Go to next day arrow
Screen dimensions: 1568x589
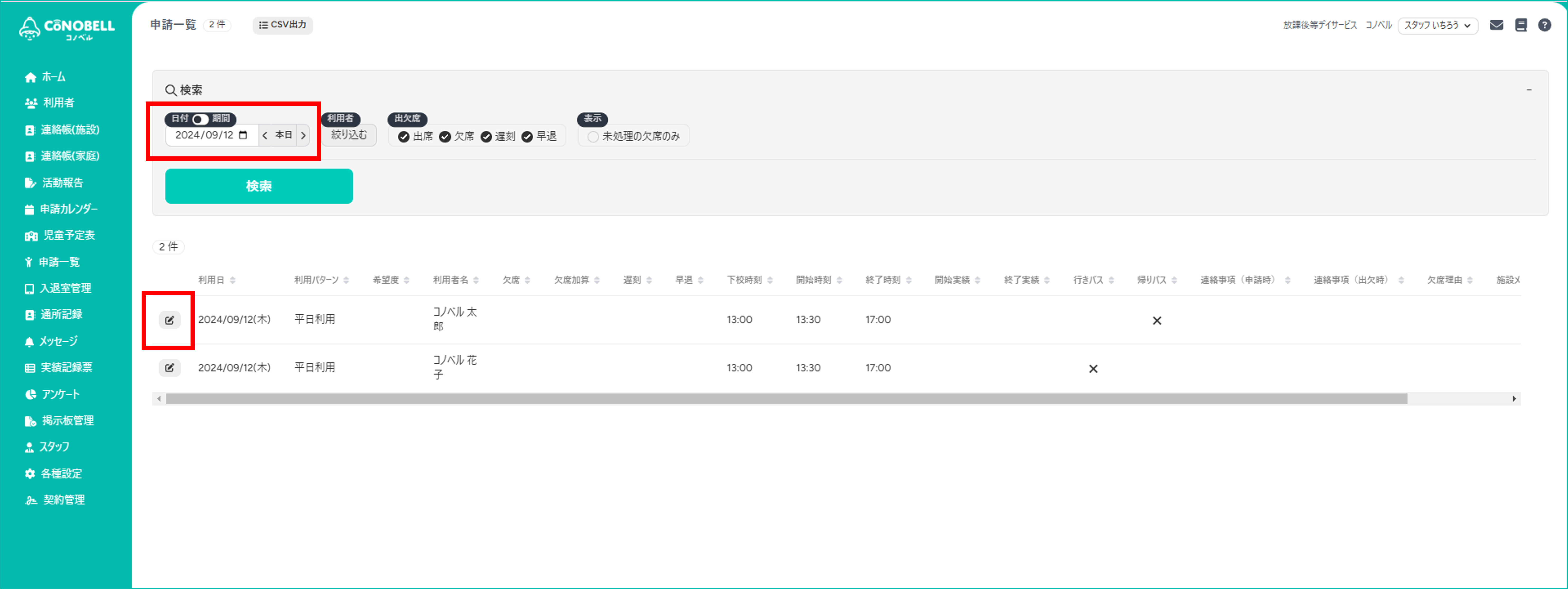pyautogui.click(x=303, y=135)
